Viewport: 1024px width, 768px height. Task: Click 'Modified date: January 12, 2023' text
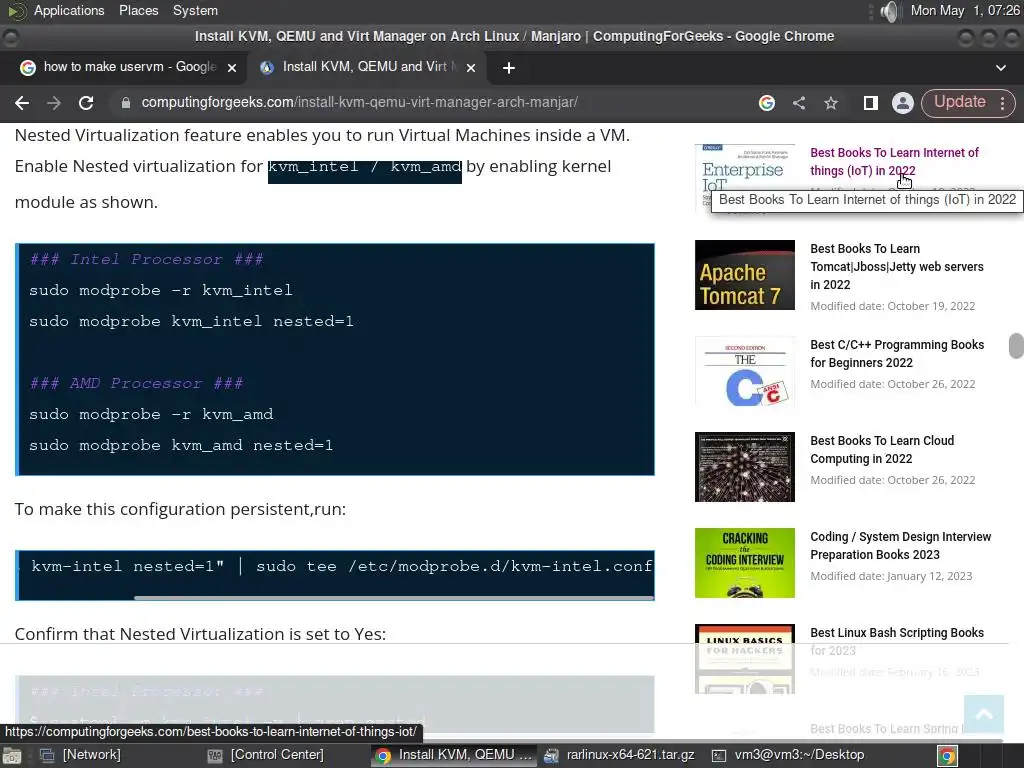(x=891, y=577)
